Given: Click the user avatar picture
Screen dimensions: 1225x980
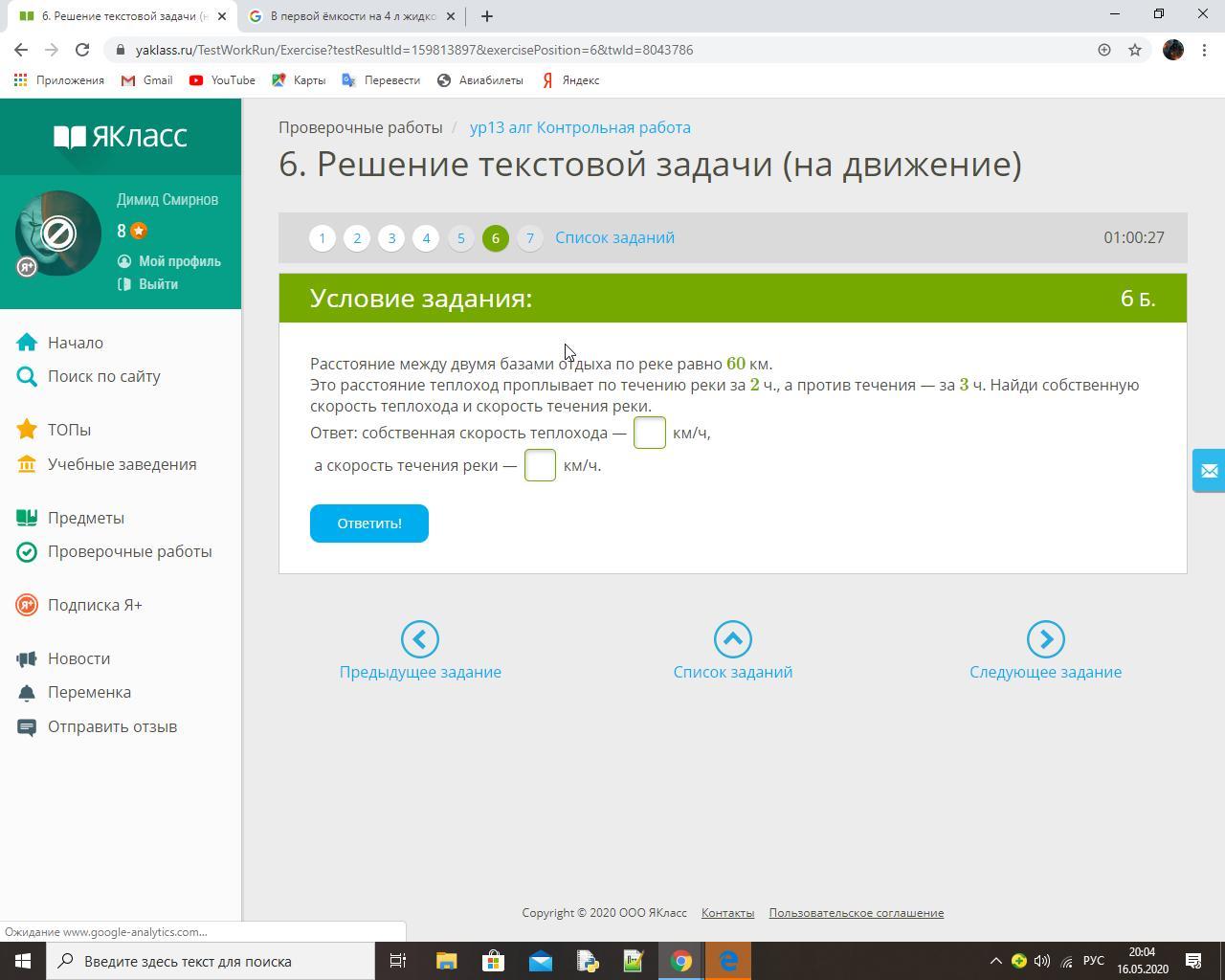Looking at the screenshot, I should 58,234.
